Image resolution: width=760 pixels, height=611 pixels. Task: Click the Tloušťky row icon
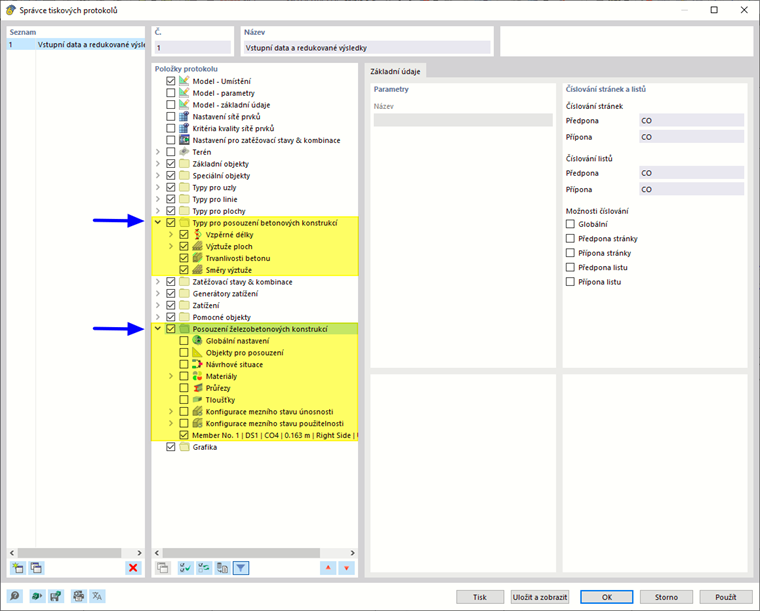[x=197, y=400]
